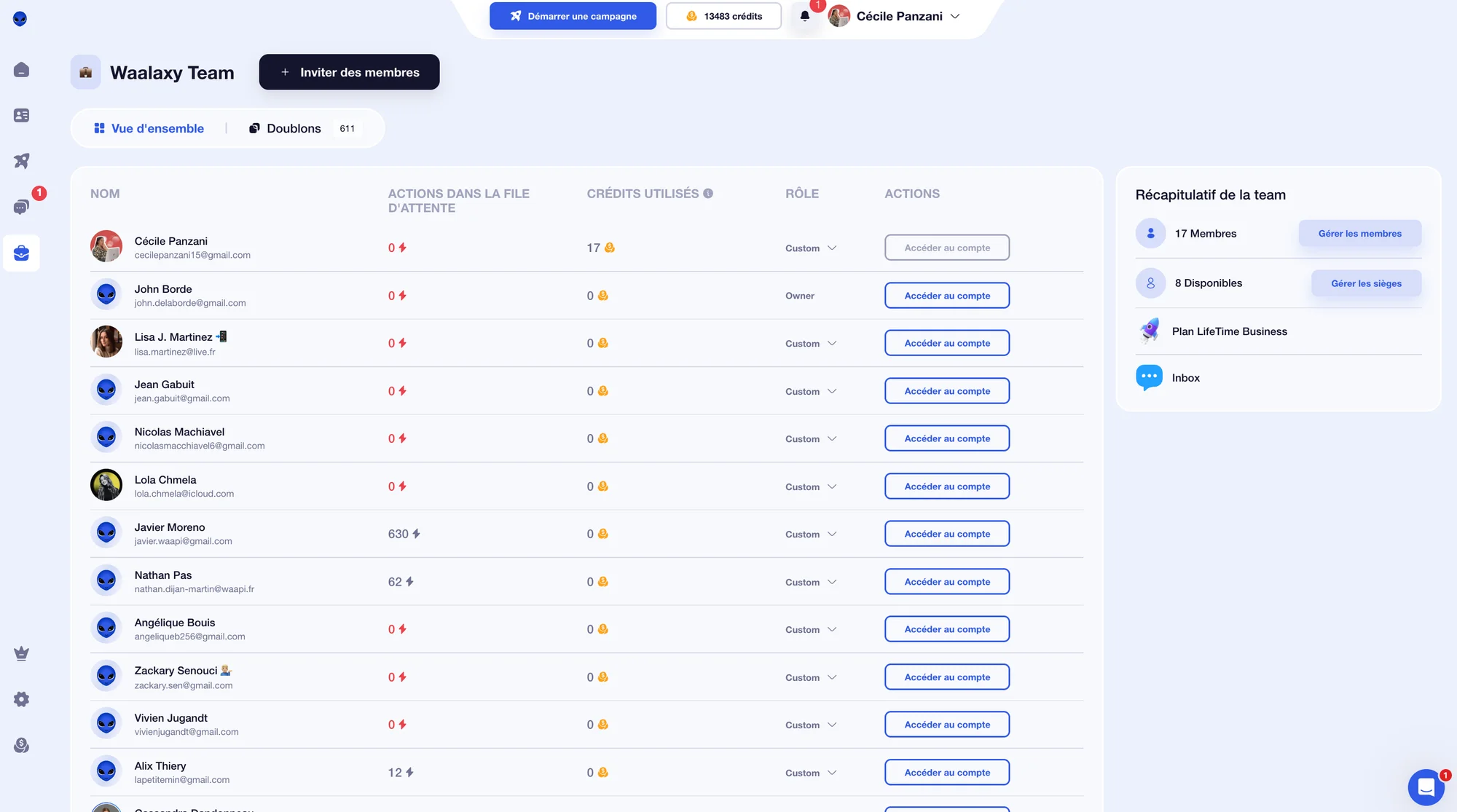Open the campaigns rocket icon in sidebar

pos(21,161)
